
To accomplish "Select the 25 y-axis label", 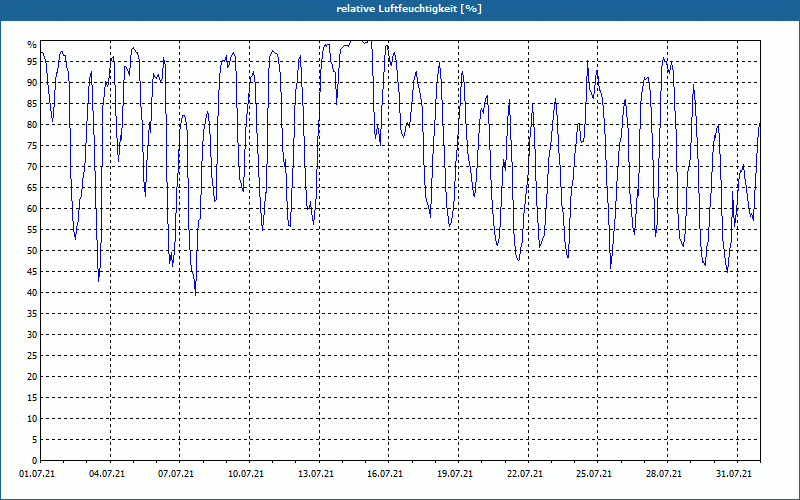I will point(32,356).
